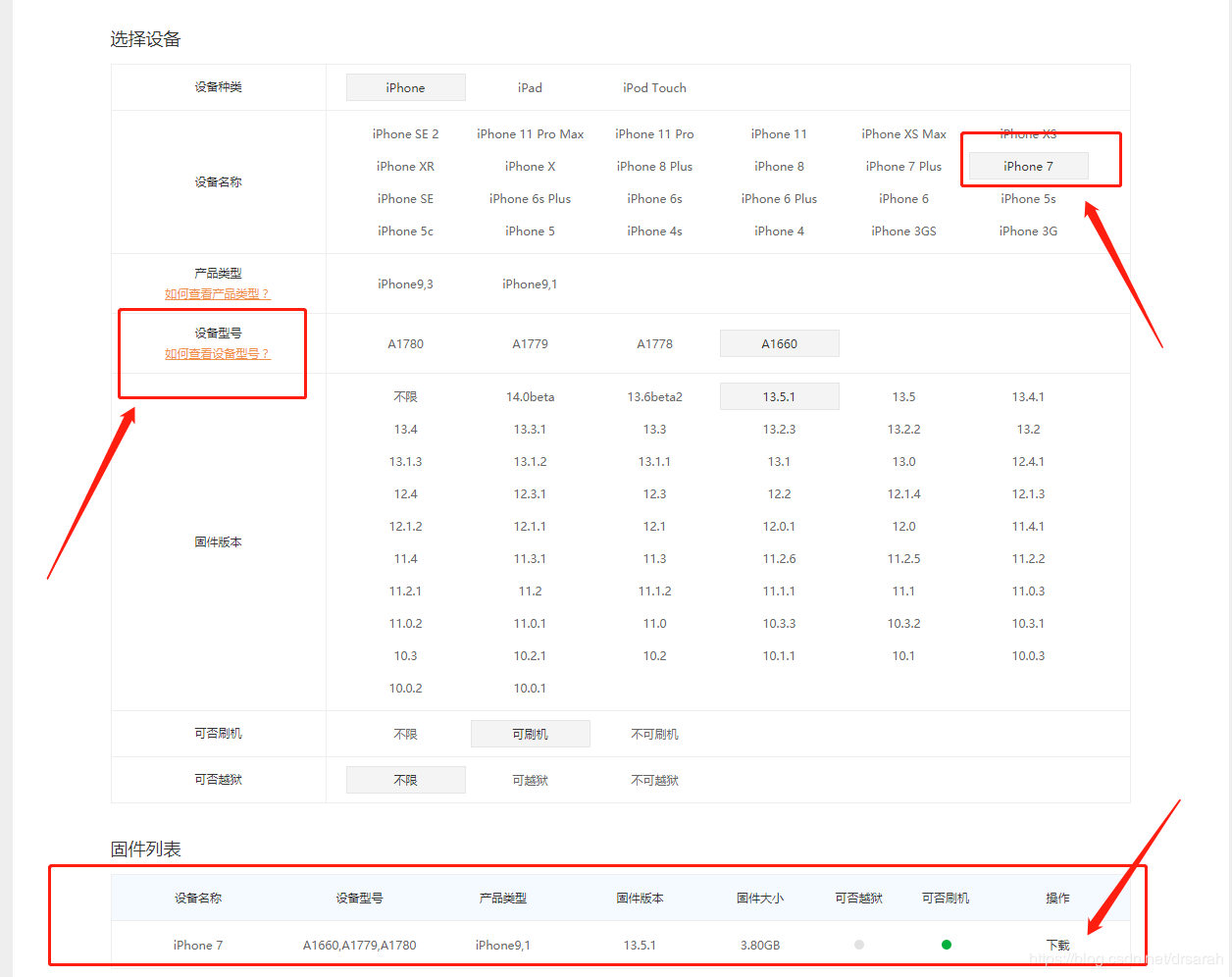Viewport: 1232px width, 977px height.
Task: Select device model A1780
Action: 405,344
